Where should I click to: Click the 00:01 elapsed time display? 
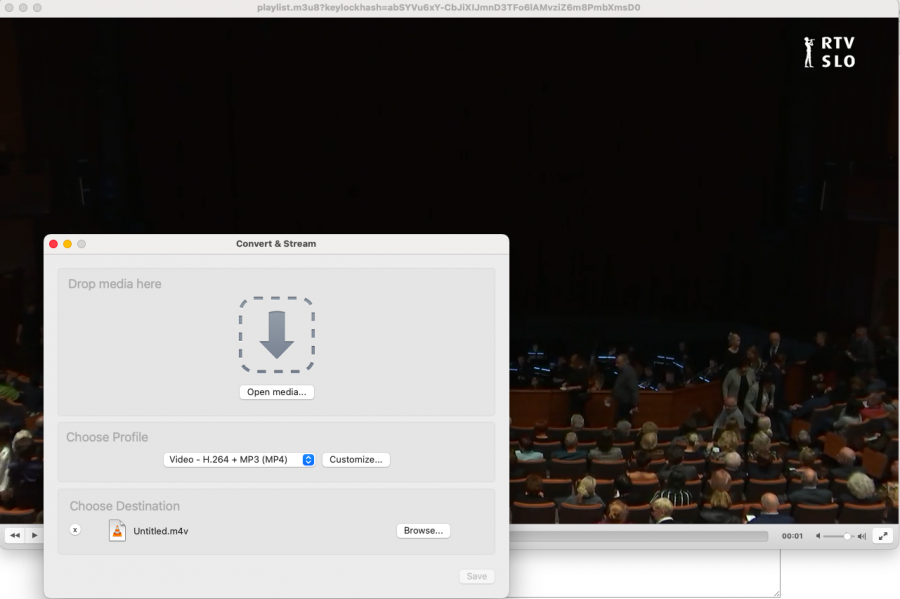792,536
